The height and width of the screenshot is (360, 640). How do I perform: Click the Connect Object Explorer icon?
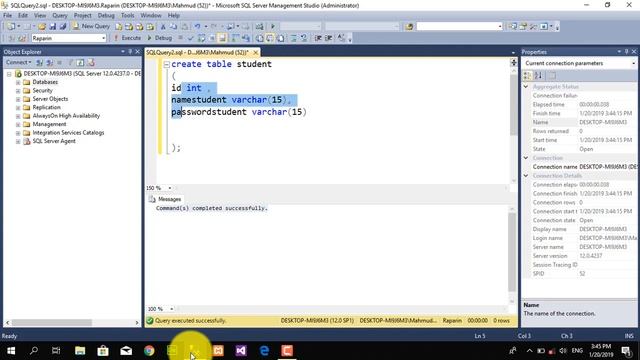click(x=40, y=62)
